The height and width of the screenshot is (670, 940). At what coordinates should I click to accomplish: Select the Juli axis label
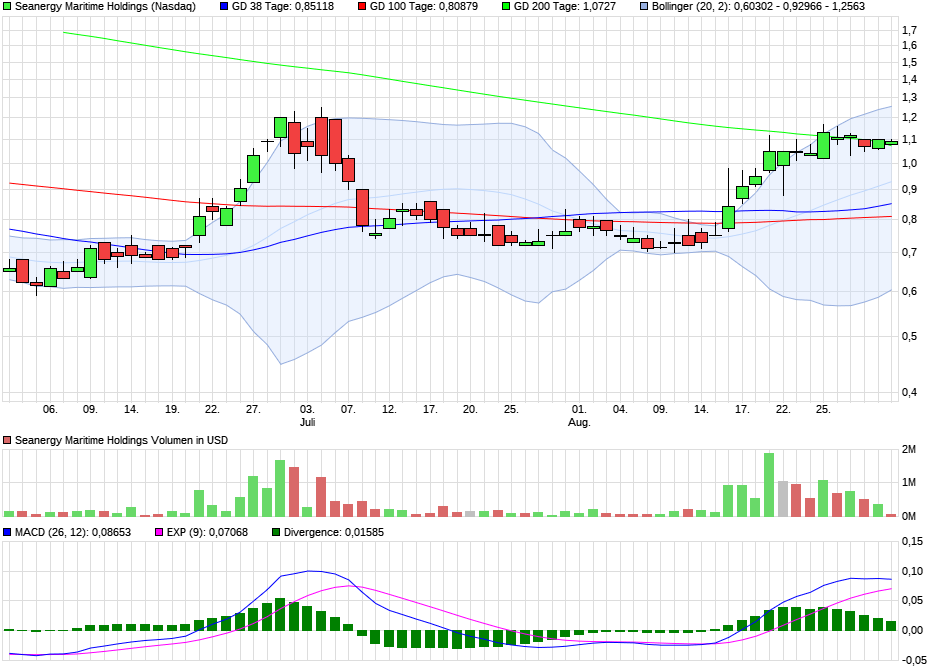[x=307, y=422]
